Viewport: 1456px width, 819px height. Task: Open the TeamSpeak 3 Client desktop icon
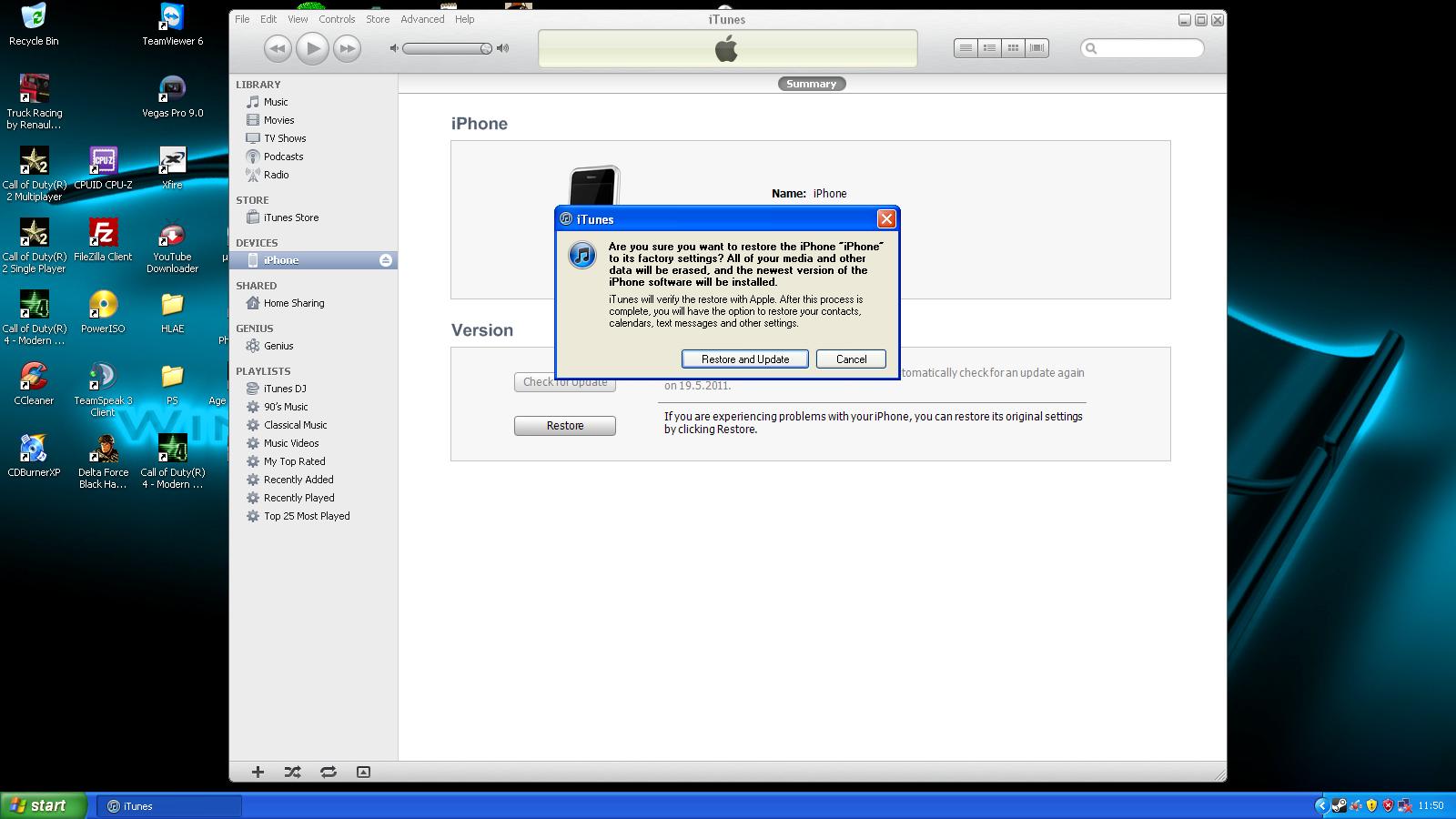[x=103, y=389]
